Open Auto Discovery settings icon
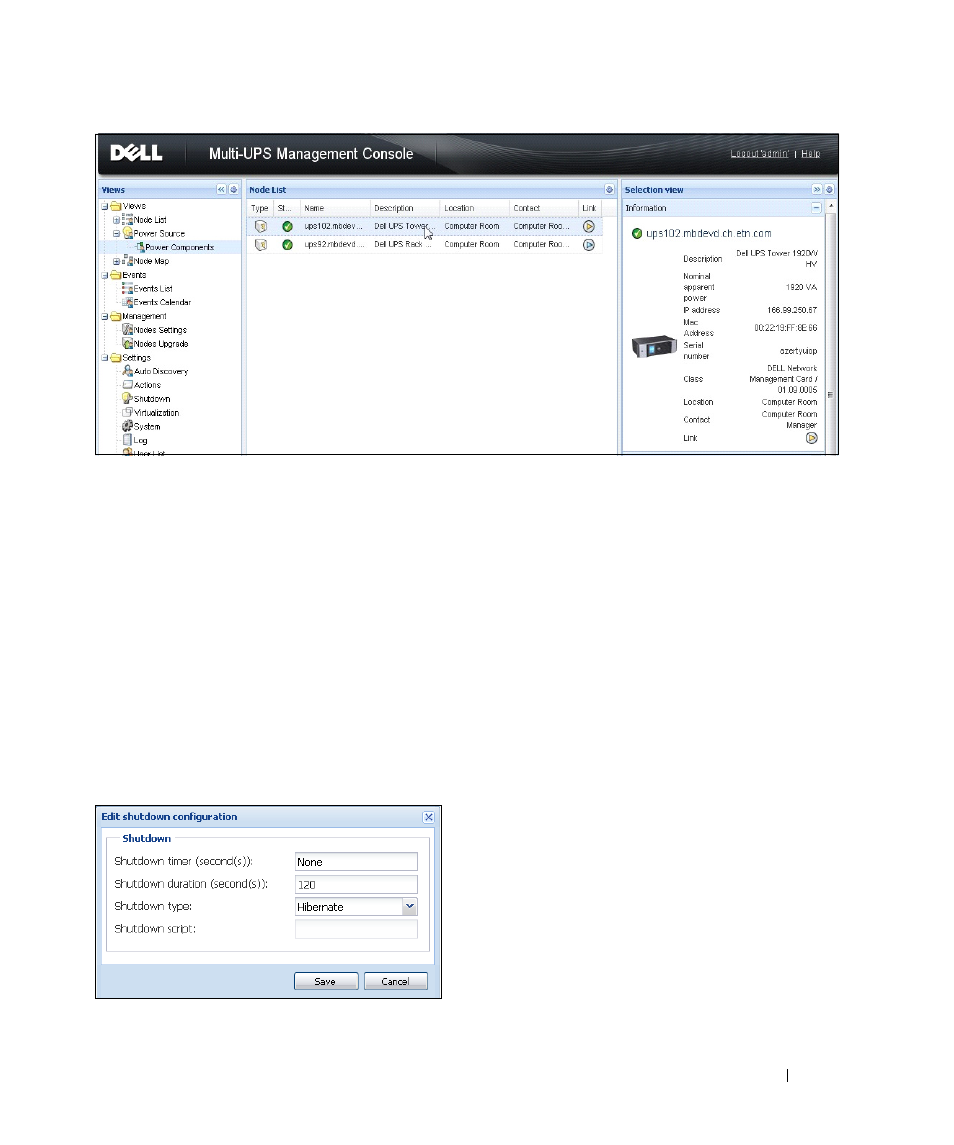 tap(128, 371)
